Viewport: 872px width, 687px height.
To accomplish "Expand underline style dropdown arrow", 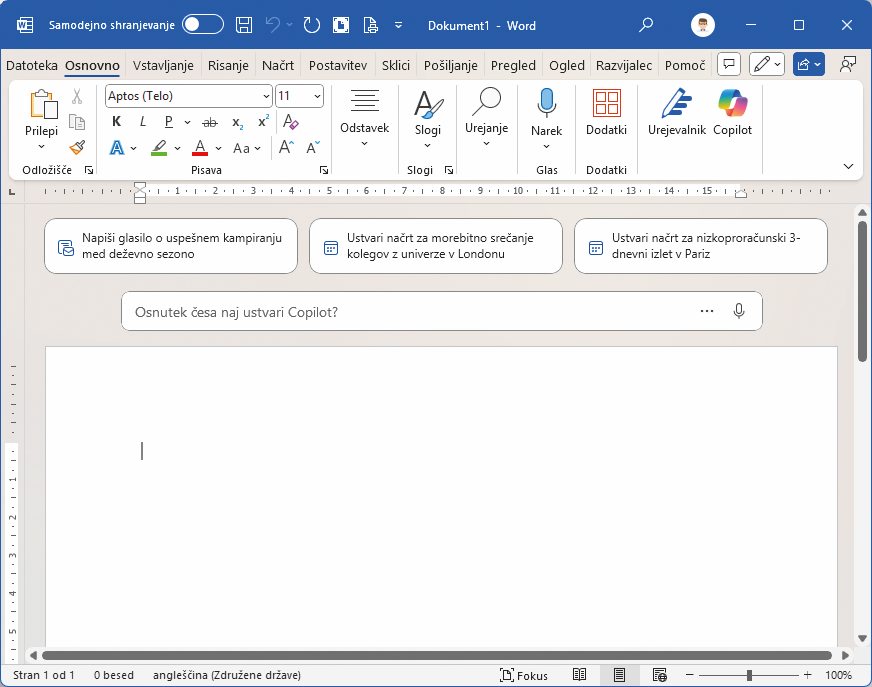I will point(187,122).
